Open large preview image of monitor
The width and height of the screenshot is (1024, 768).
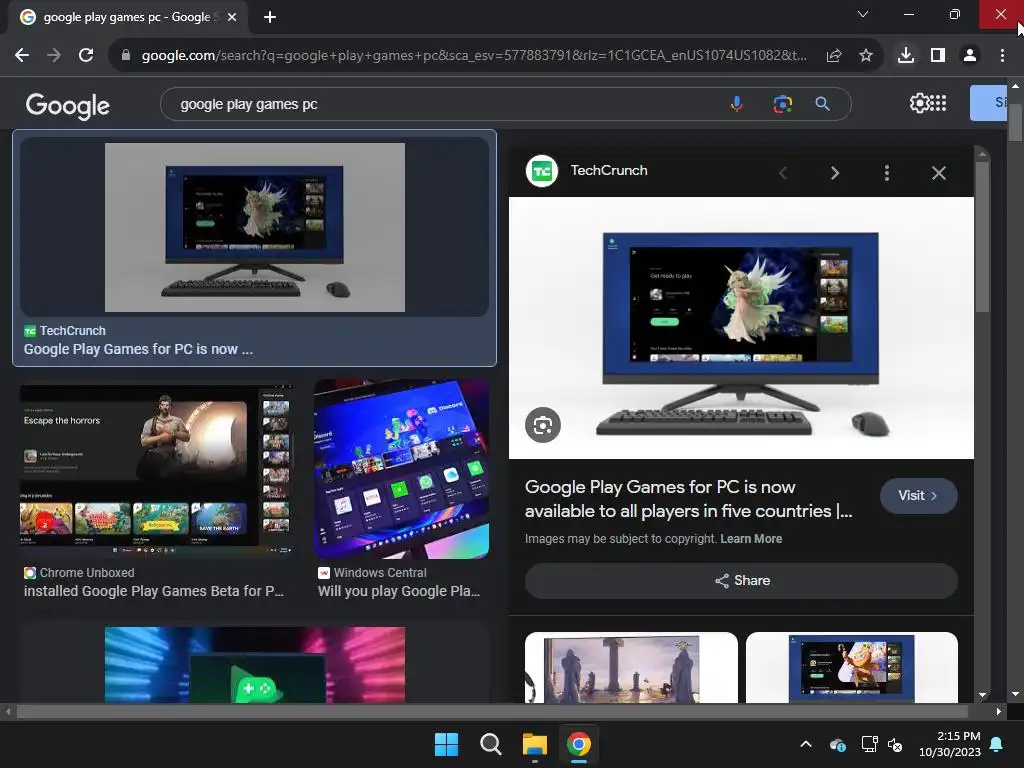741,328
